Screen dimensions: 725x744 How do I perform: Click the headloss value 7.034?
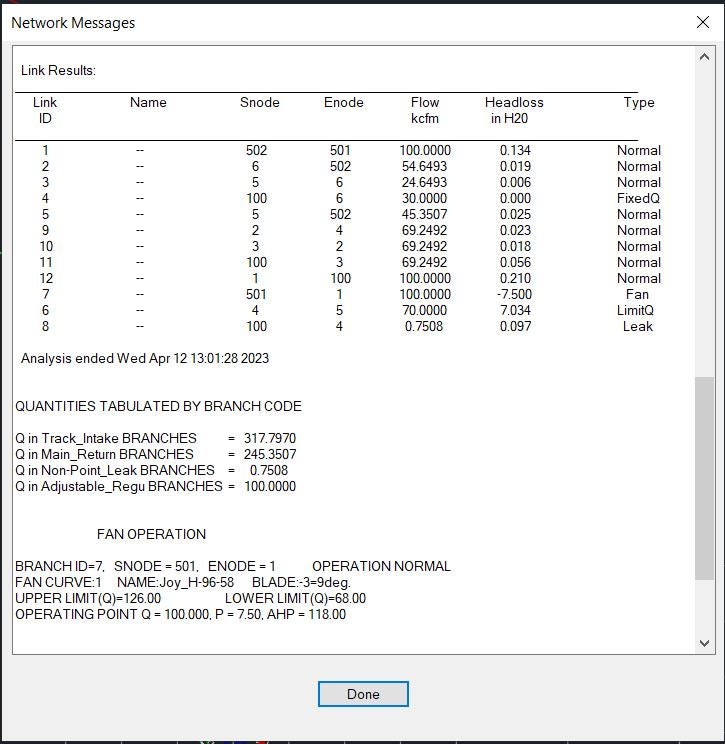coord(515,310)
